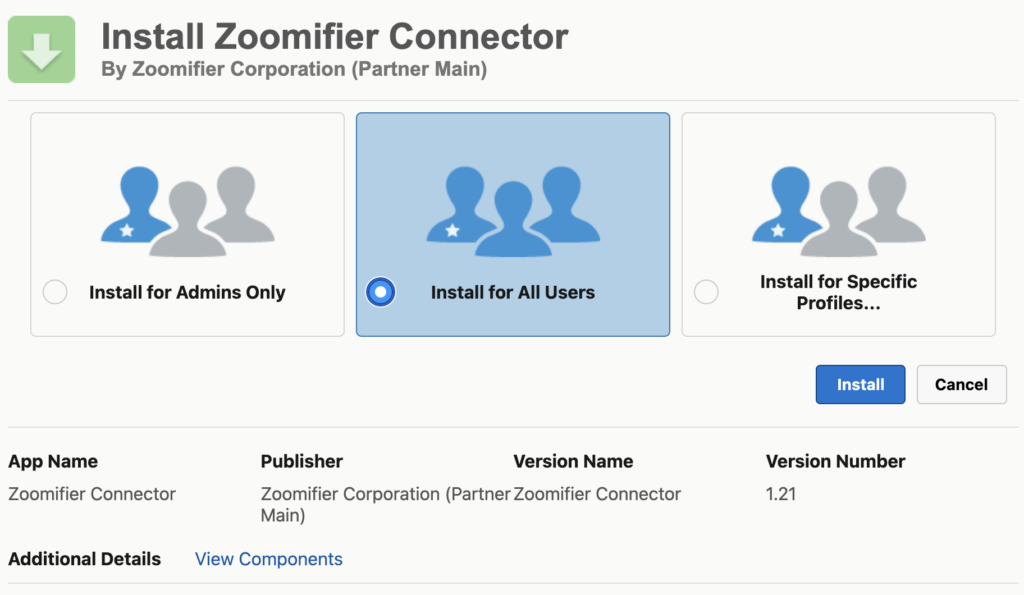The width and height of the screenshot is (1024, 595).
Task: Click the Version Number value 1.21
Action: [x=781, y=494]
